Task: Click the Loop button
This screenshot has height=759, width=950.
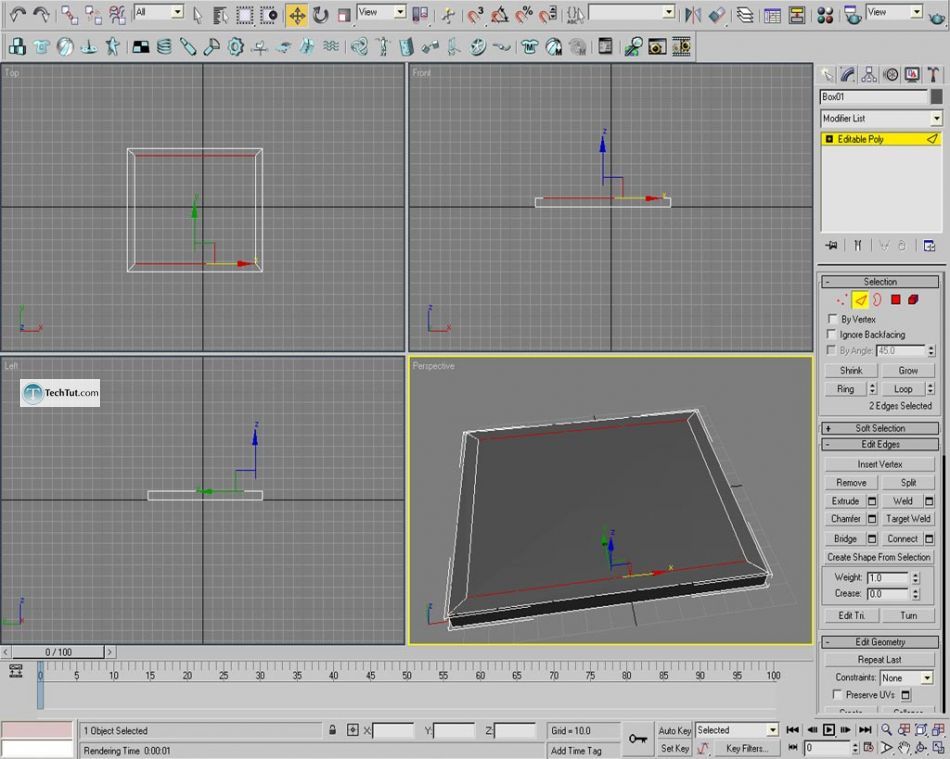Action: point(903,389)
